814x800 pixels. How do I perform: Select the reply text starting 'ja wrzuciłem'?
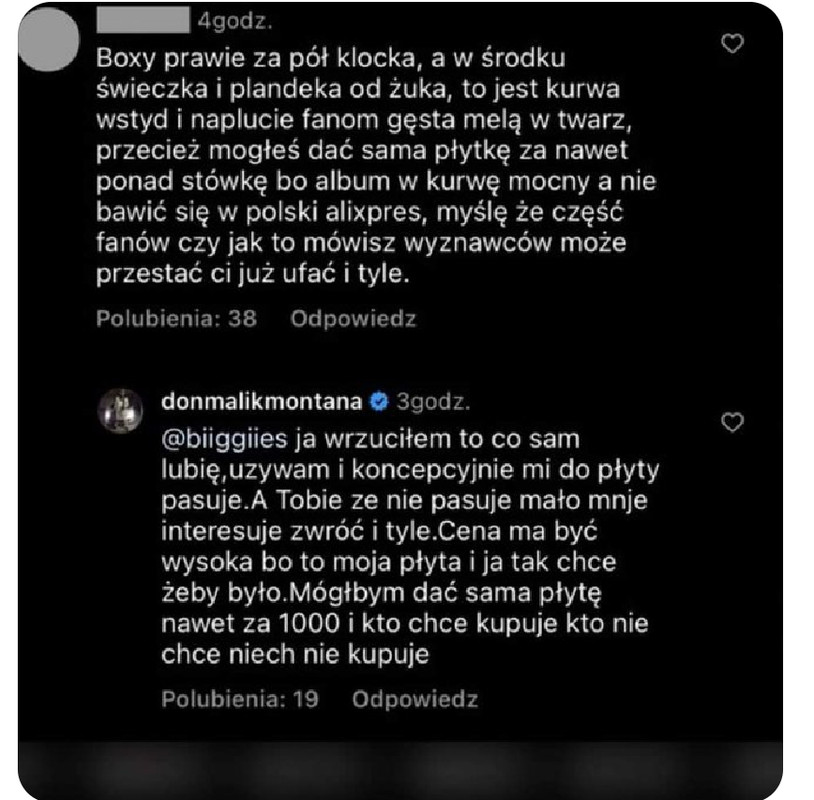[410, 547]
